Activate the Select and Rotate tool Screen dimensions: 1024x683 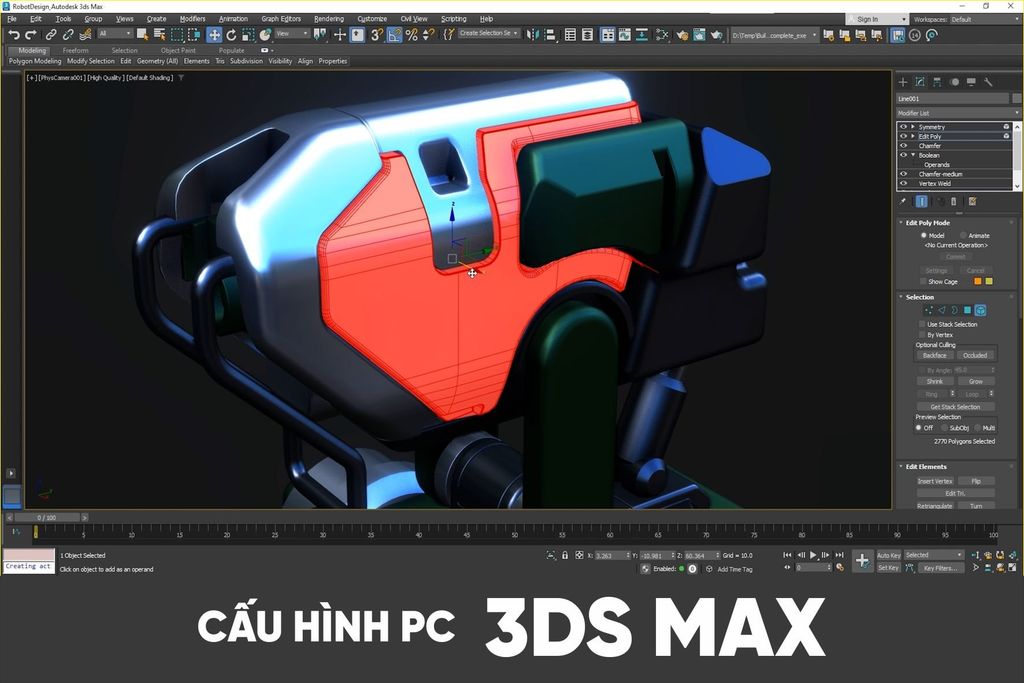point(231,35)
